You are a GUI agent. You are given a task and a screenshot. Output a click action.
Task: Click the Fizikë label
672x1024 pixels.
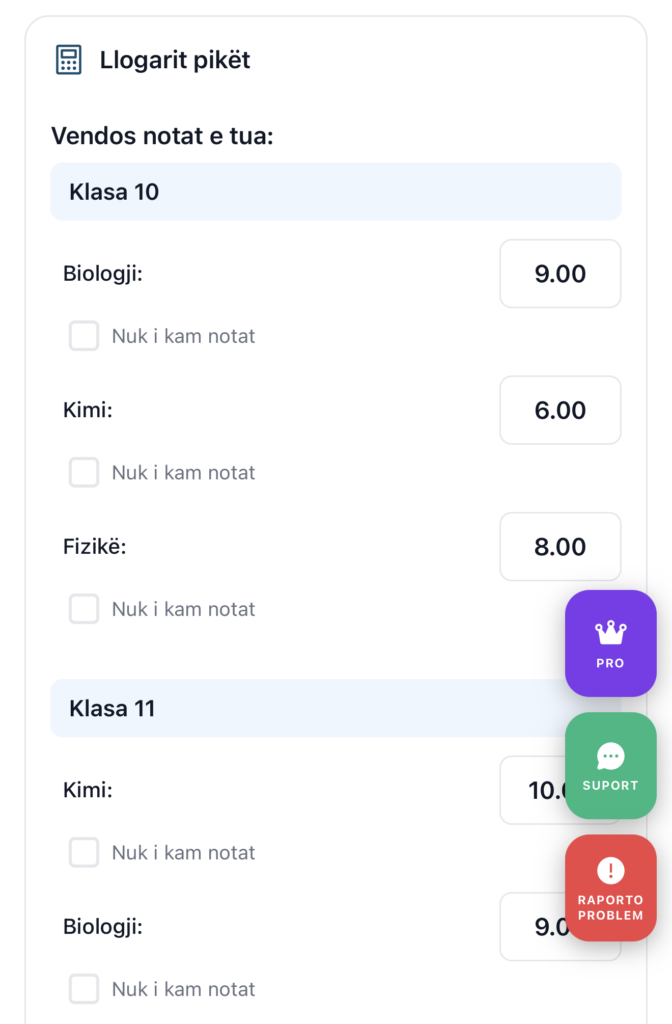click(x=94, y=547)
